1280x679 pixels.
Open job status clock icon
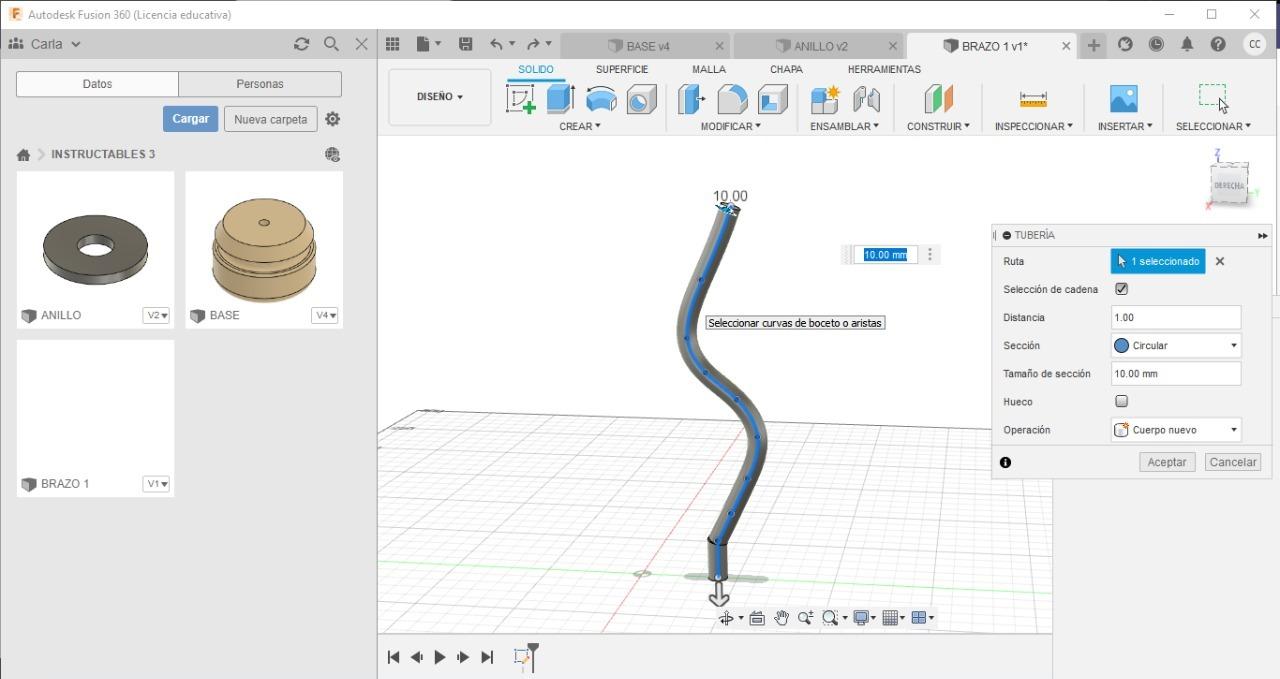[x=1156, y=44]
